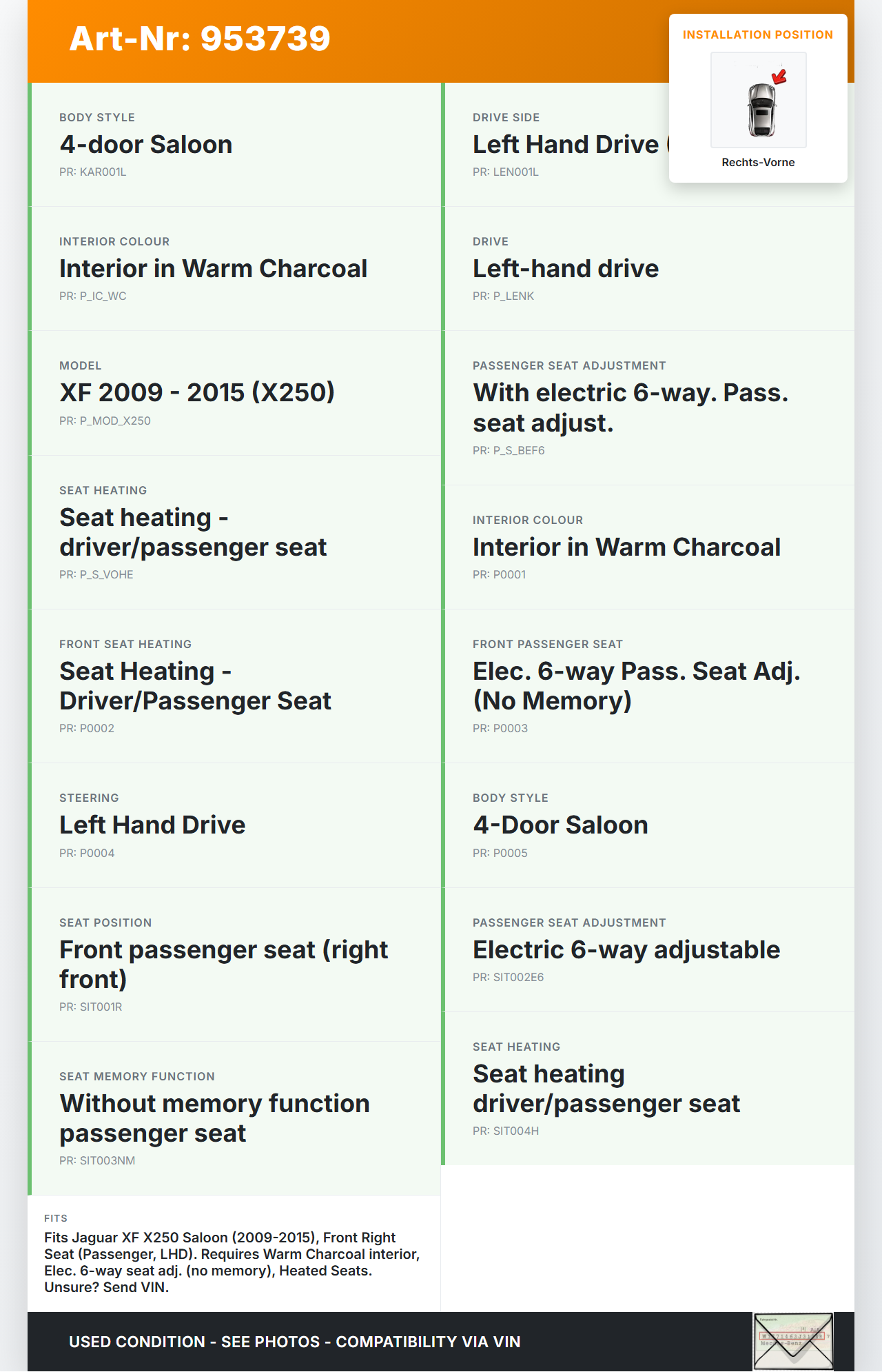
Task: Select Without memory function passenger seat
Action: coord(214,1118)
